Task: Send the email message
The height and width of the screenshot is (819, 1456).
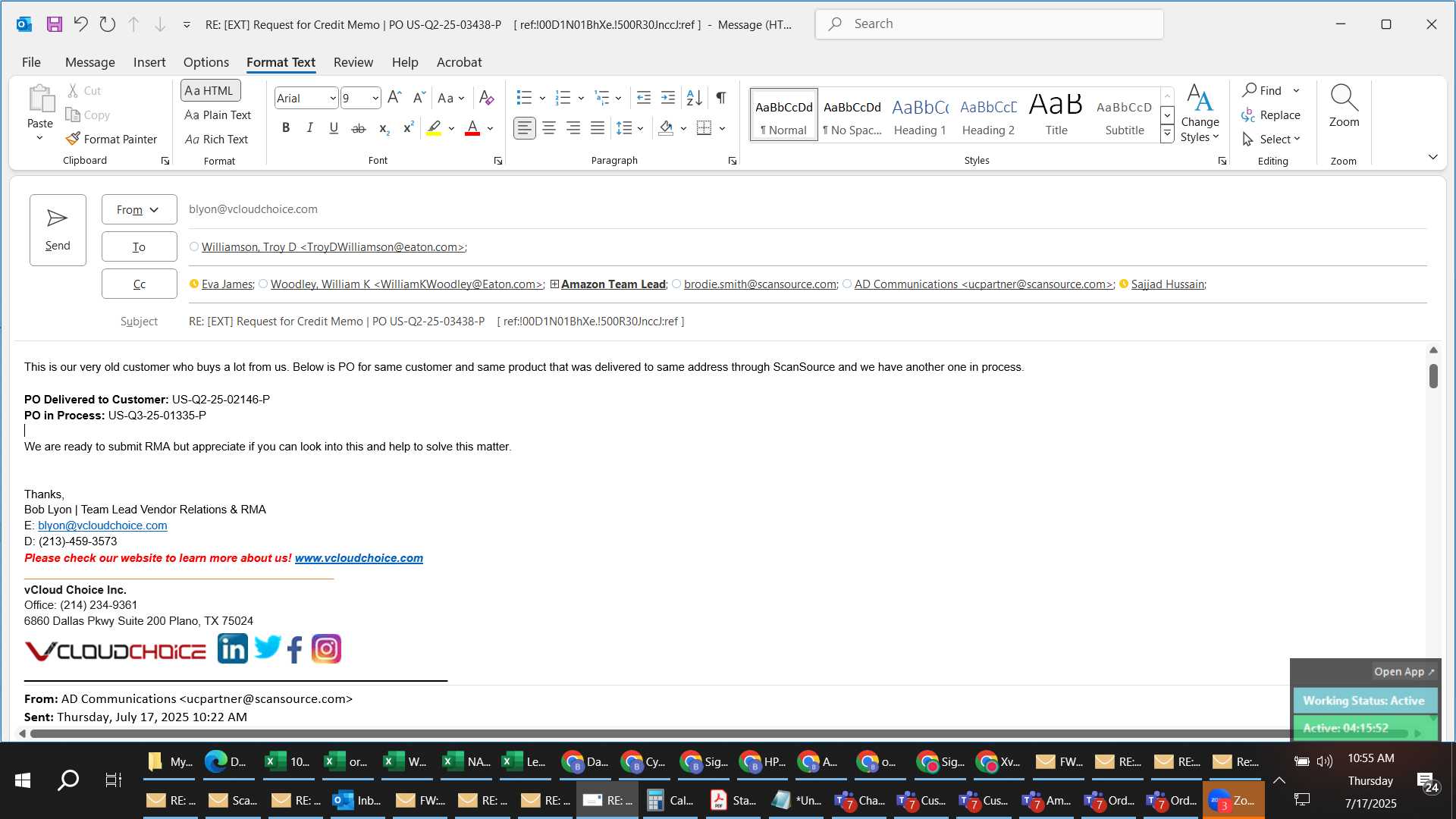Action: click(x=58, y=230)
